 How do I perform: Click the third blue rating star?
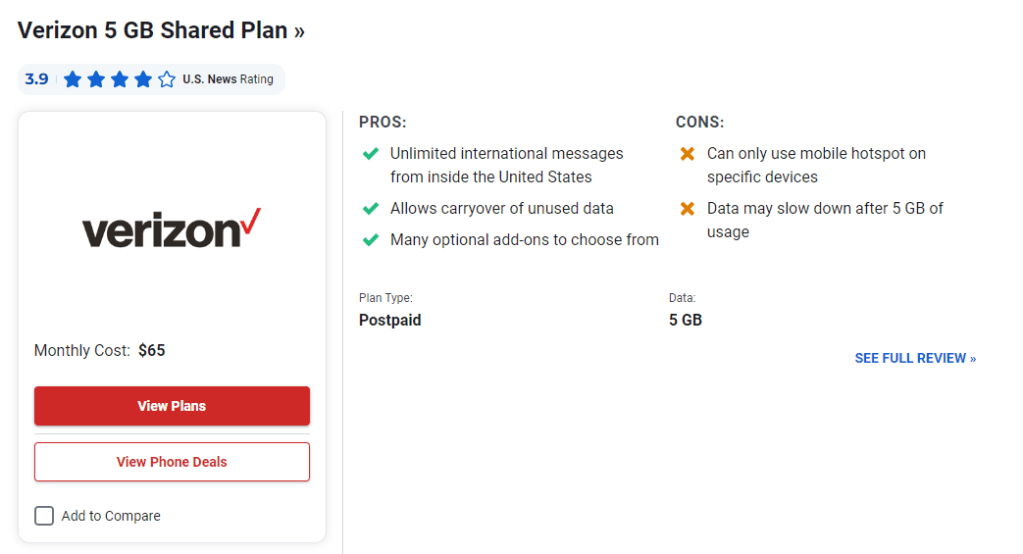coord(120,79)
